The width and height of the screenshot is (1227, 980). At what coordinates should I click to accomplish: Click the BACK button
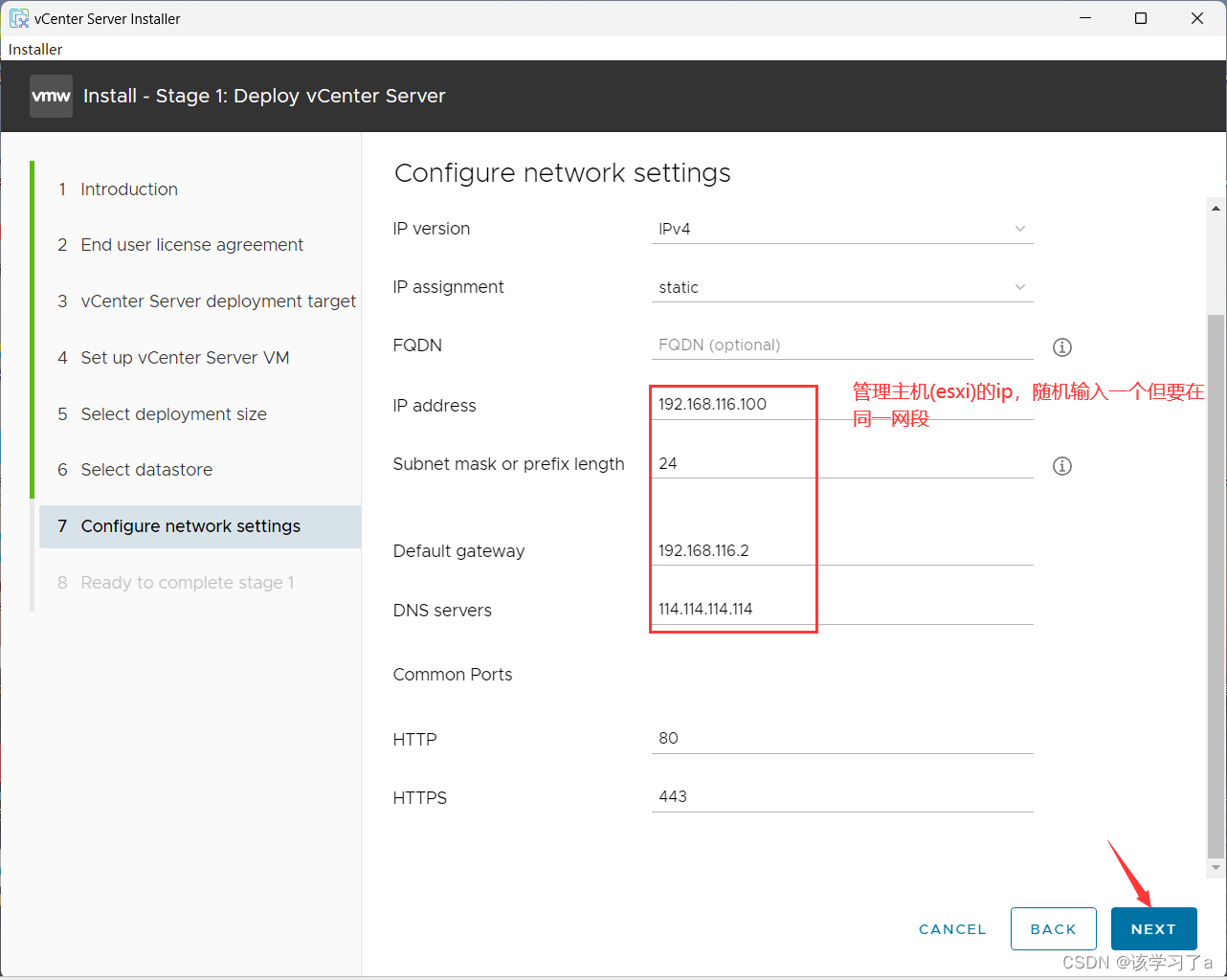1054,929
